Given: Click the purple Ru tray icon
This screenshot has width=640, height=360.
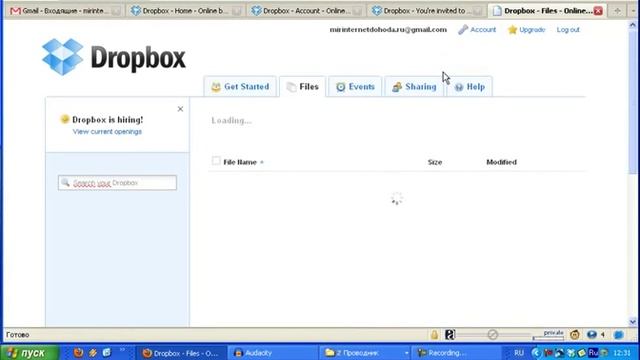Looking at the screenshot, I should point(593,353).
